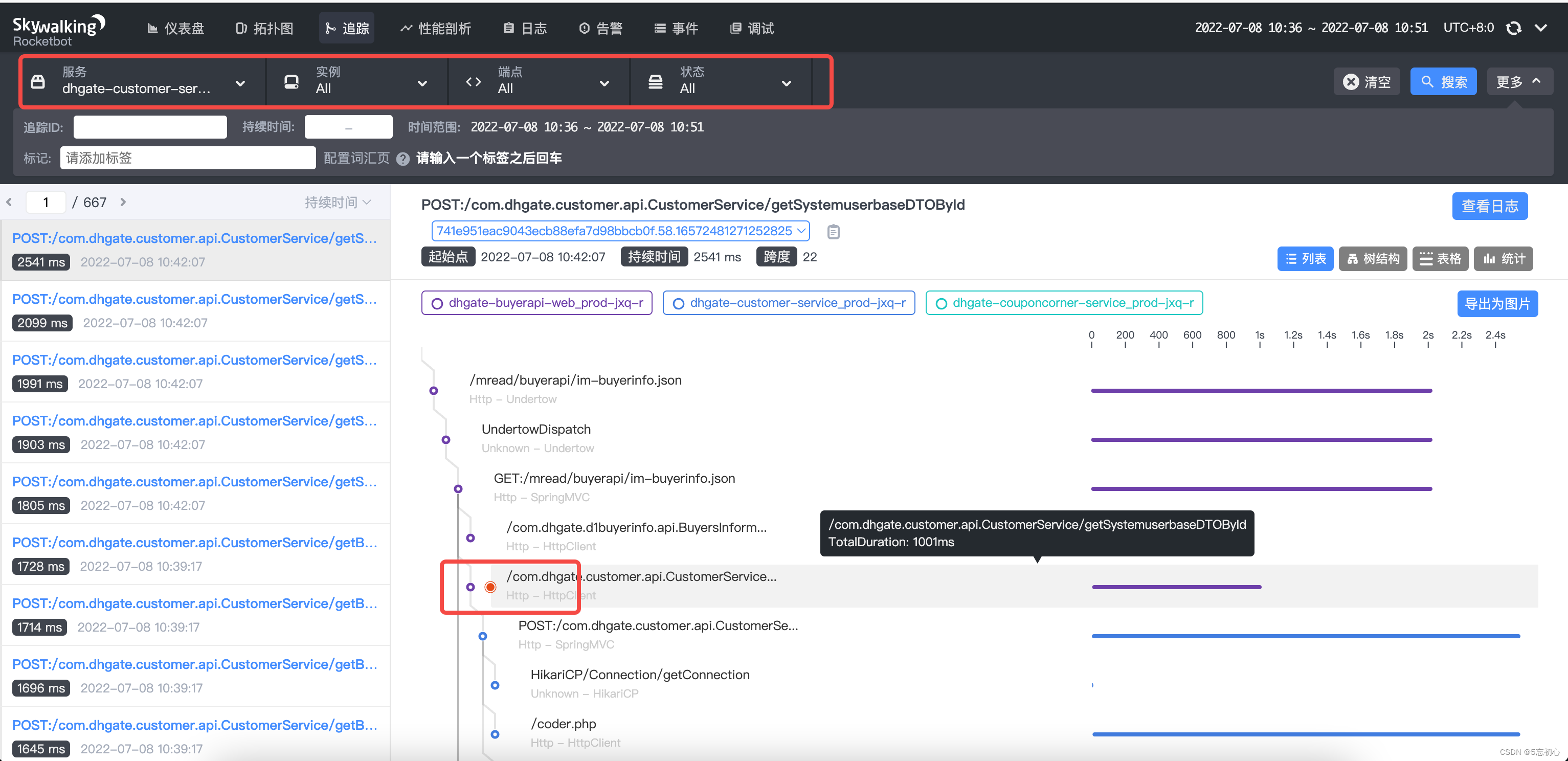Open the 告警 alarm tab
Screen dimensions: 1568x761
[x=601, y=28]
